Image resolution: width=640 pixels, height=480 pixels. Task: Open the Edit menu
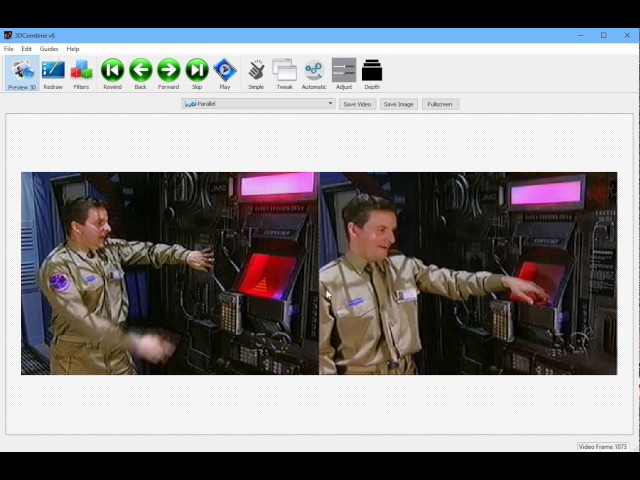(x=27, y=49)
